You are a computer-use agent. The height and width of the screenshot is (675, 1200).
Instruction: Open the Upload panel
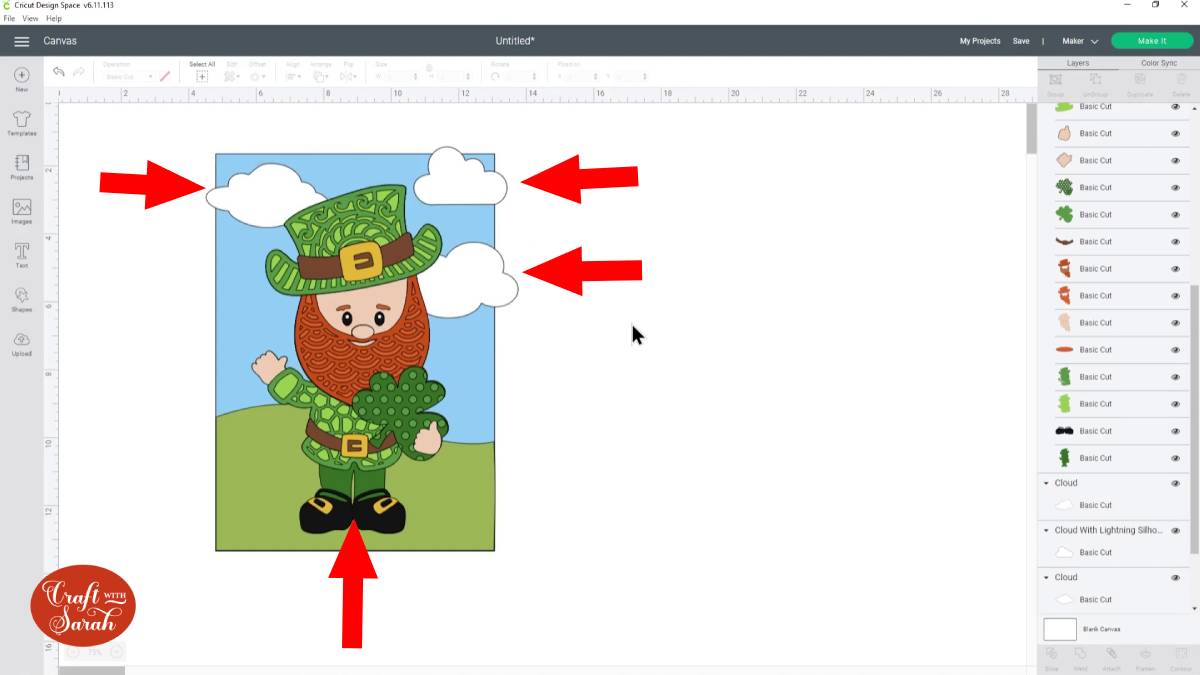click(x=21, y=343)
